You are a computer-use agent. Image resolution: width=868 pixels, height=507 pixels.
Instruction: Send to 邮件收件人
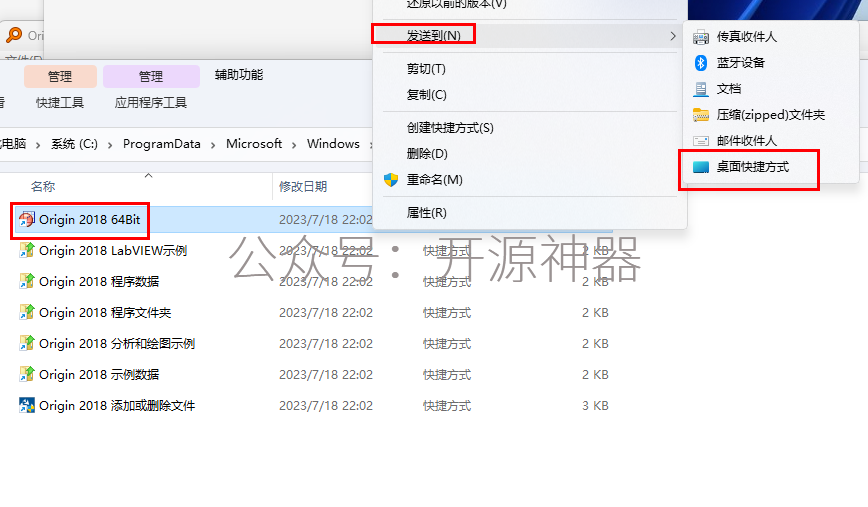(746, 141)
